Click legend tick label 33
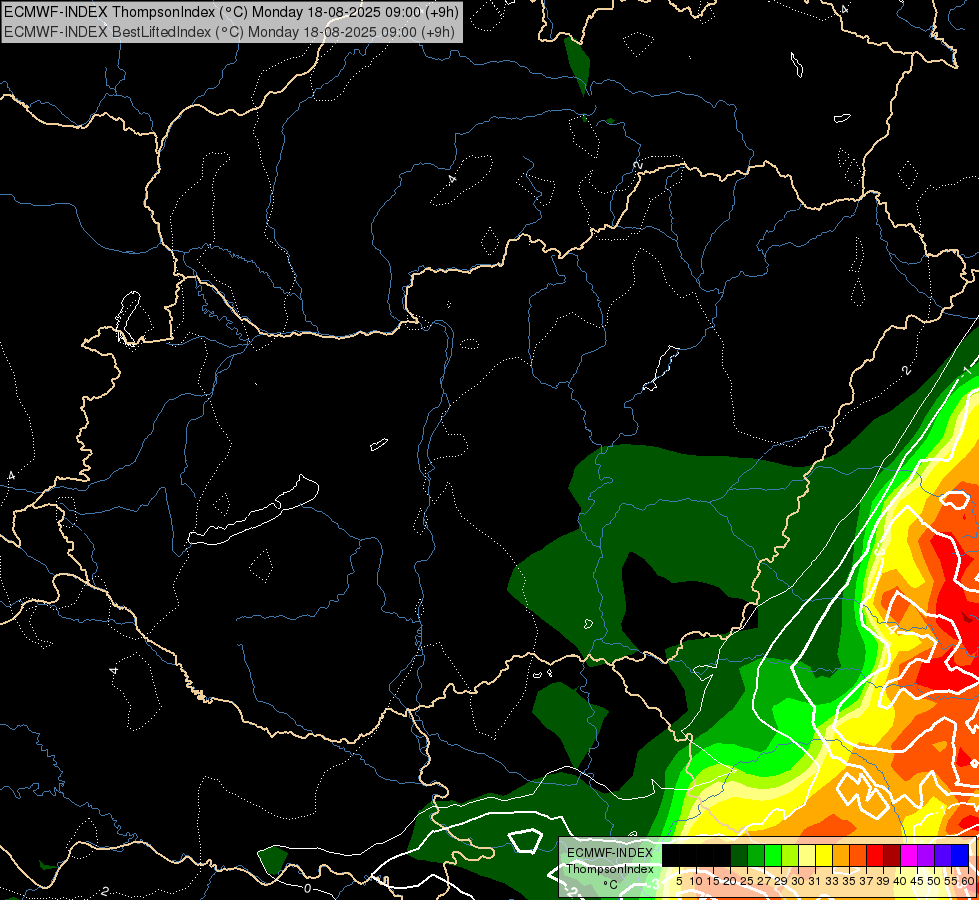 [x=832, y=881]
